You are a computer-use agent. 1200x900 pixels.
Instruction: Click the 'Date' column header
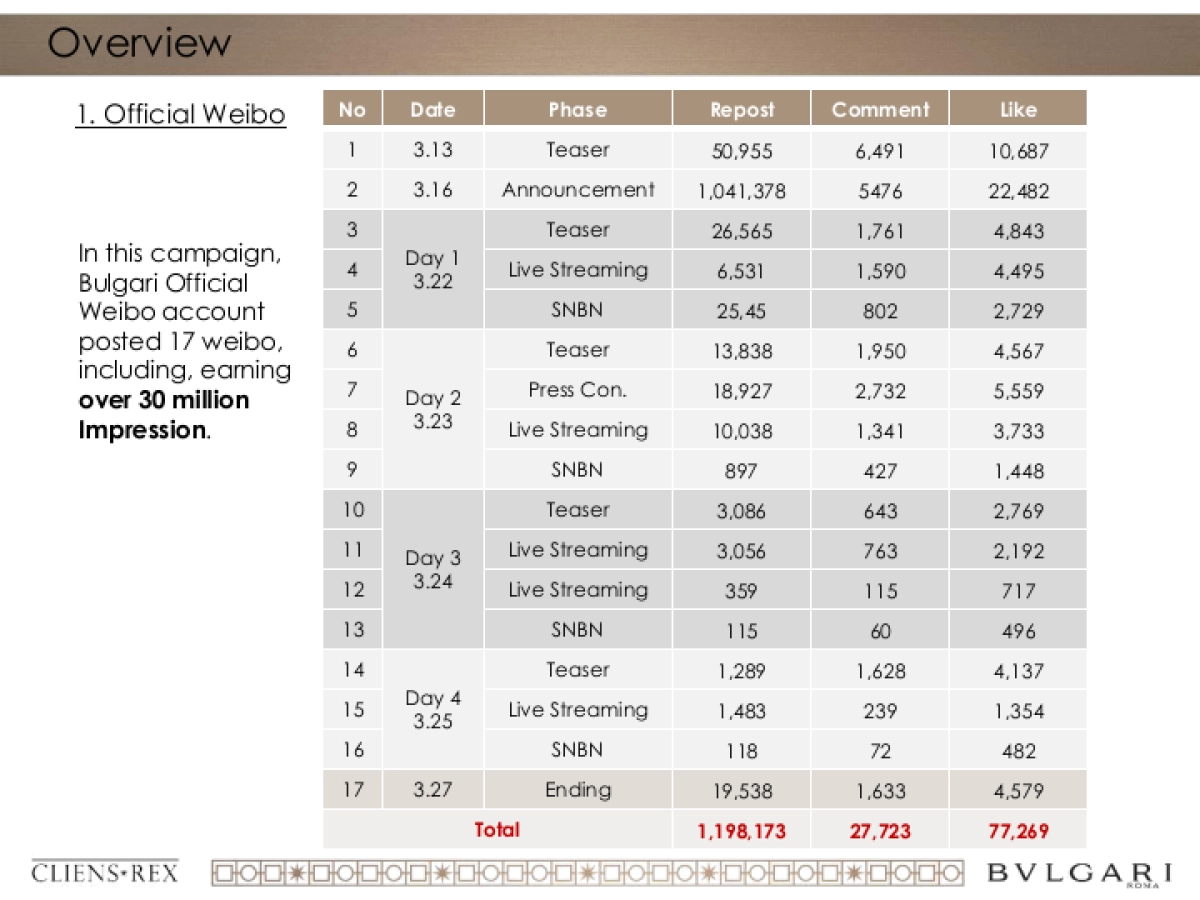(x=433, y=109)
